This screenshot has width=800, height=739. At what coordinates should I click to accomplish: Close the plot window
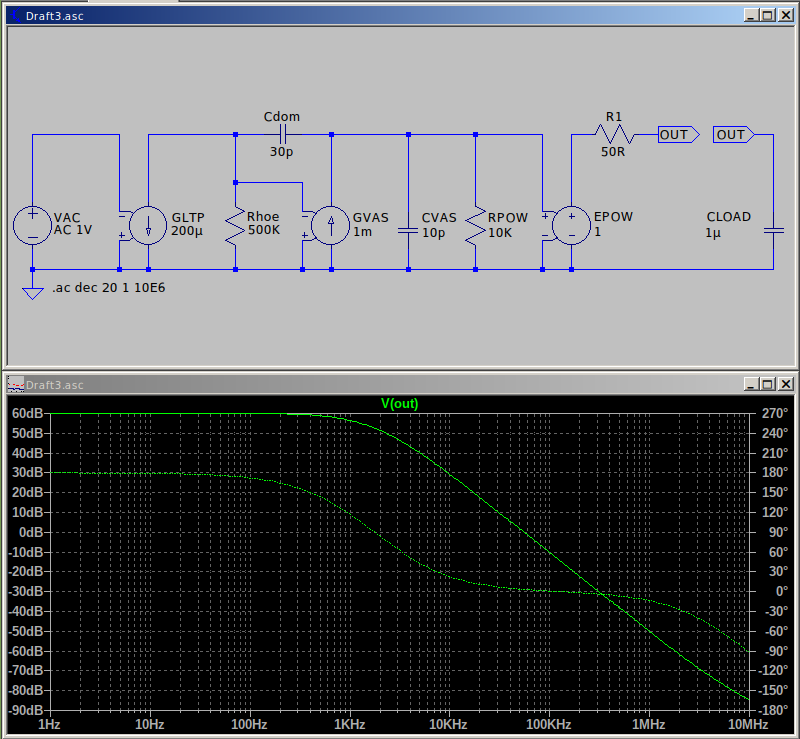(786, 384)
